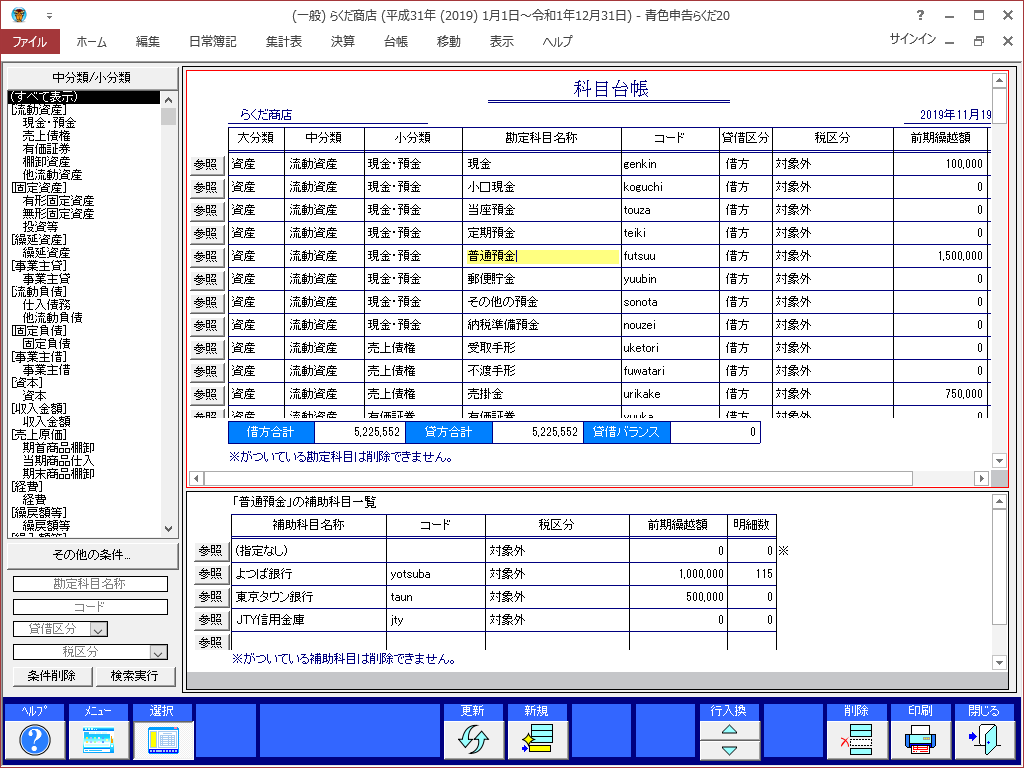Select 売上債権 in the category list

tap(46, 135)
